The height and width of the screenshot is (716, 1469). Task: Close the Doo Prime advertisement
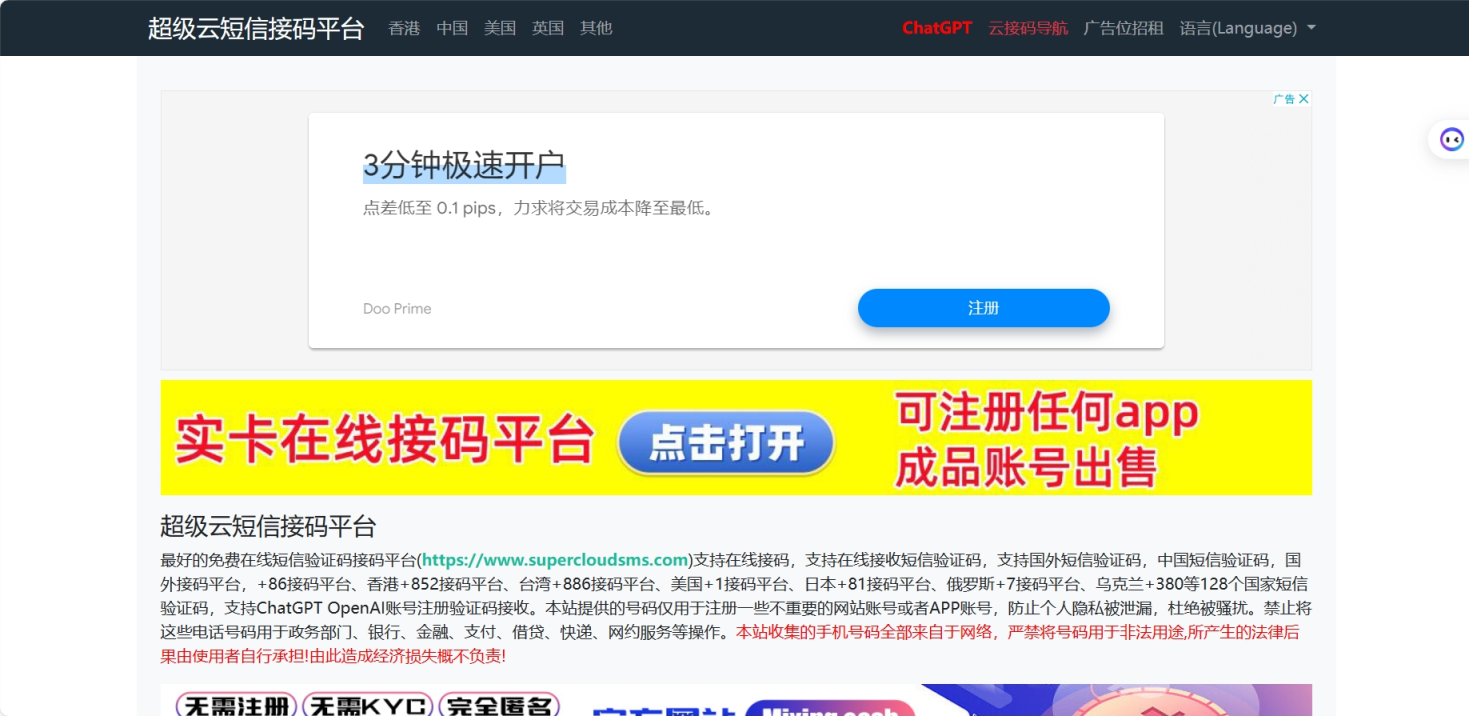click(1304, 98)
